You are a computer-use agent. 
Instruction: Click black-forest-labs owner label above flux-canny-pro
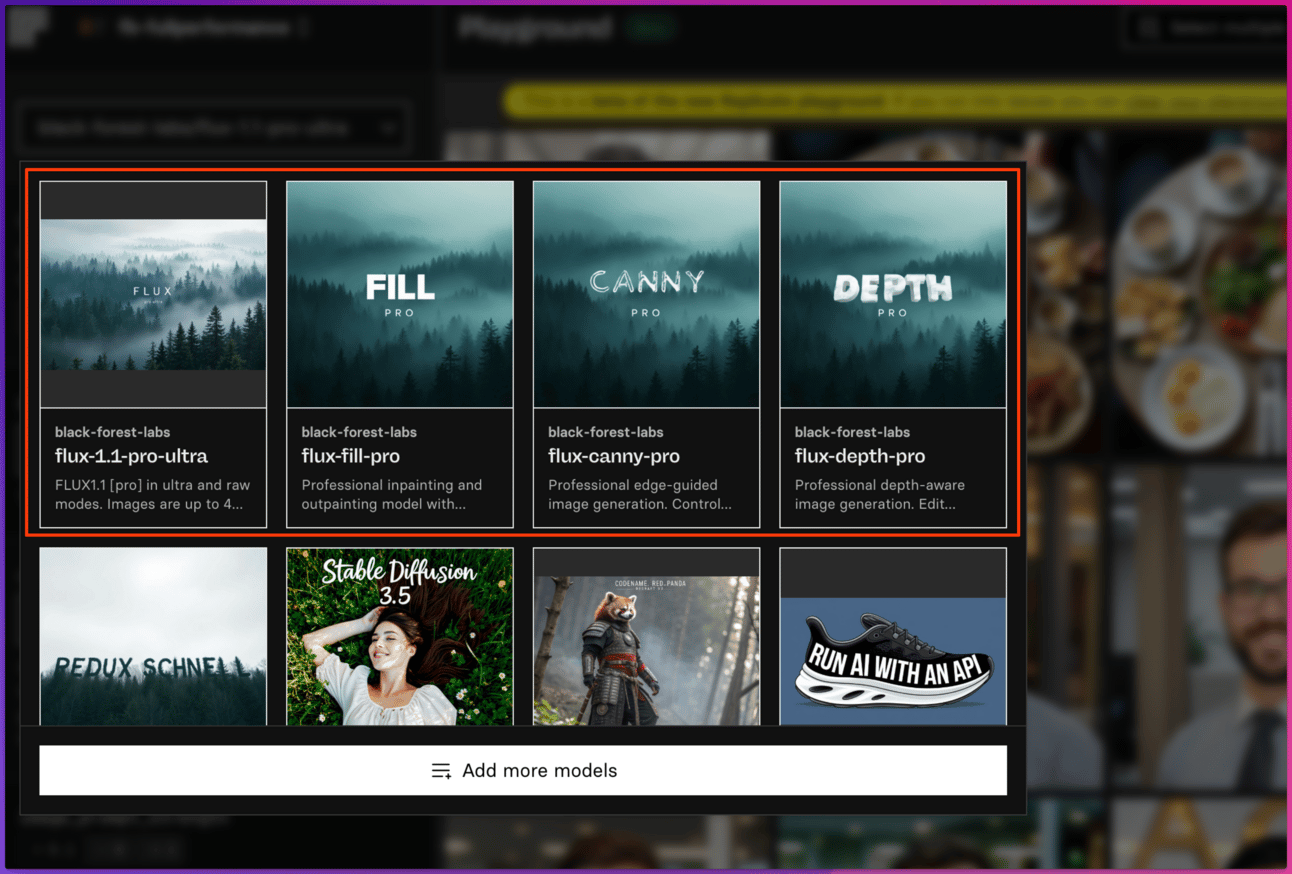point(606,432)
